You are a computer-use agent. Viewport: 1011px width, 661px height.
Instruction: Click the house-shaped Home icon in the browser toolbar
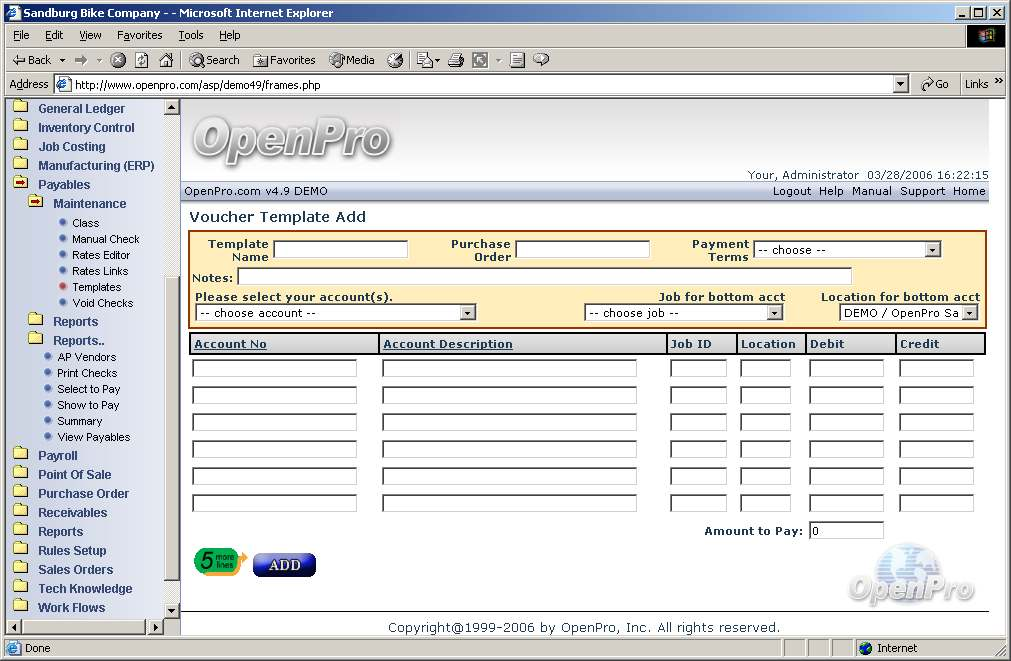click(166, 60)
